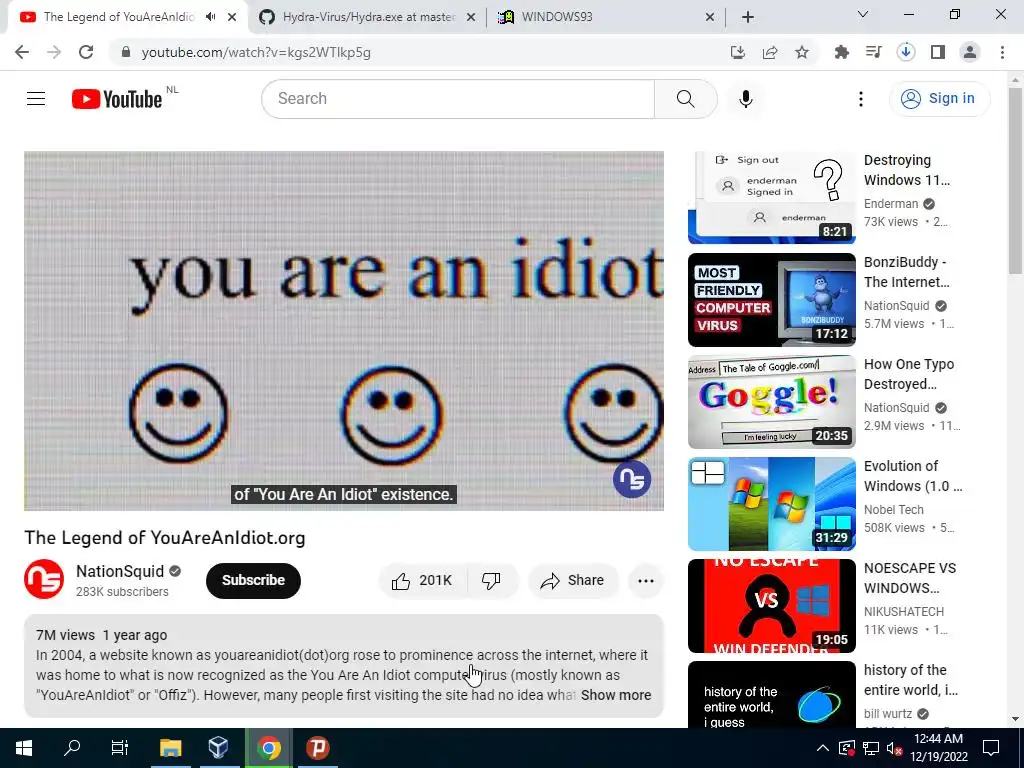Expand the description with Show more
Image resolution: width=1024 pixels, height=768 pixels.
(x=616, y=696)
